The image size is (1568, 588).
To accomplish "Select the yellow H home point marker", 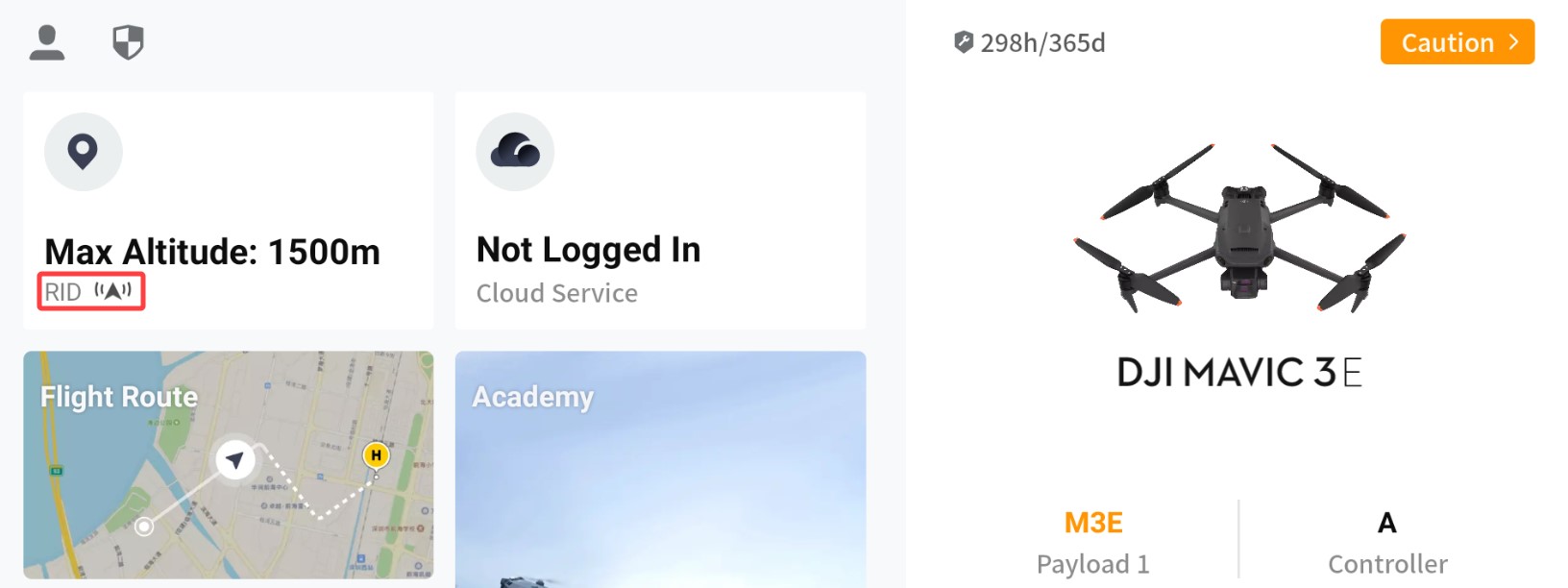I will (x=376, y=454).
